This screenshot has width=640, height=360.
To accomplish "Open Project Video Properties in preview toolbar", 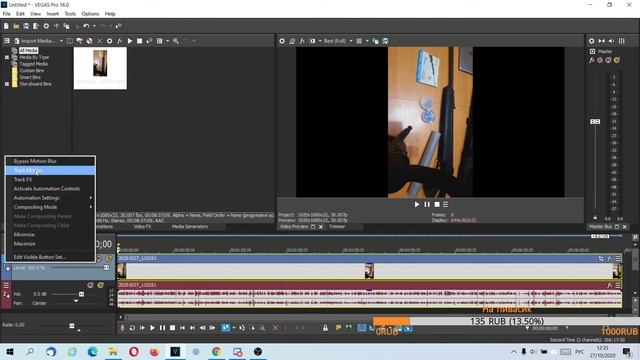I will pos(282,41).
